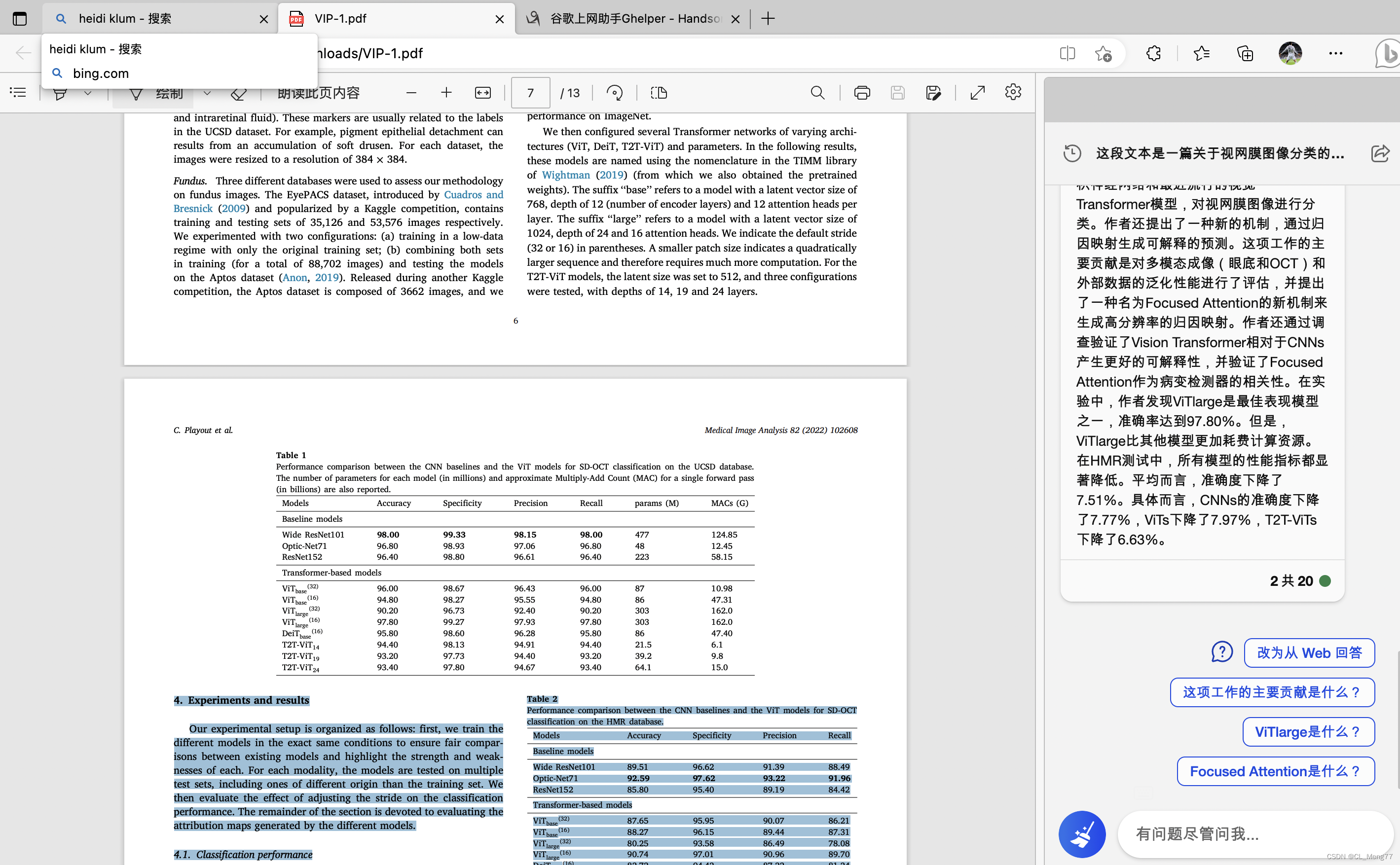This screenshot has height=865, width=1400.
Task: Click the '2 共 20' response counter
Action: pyautogui.click(x=1291, y=581)
